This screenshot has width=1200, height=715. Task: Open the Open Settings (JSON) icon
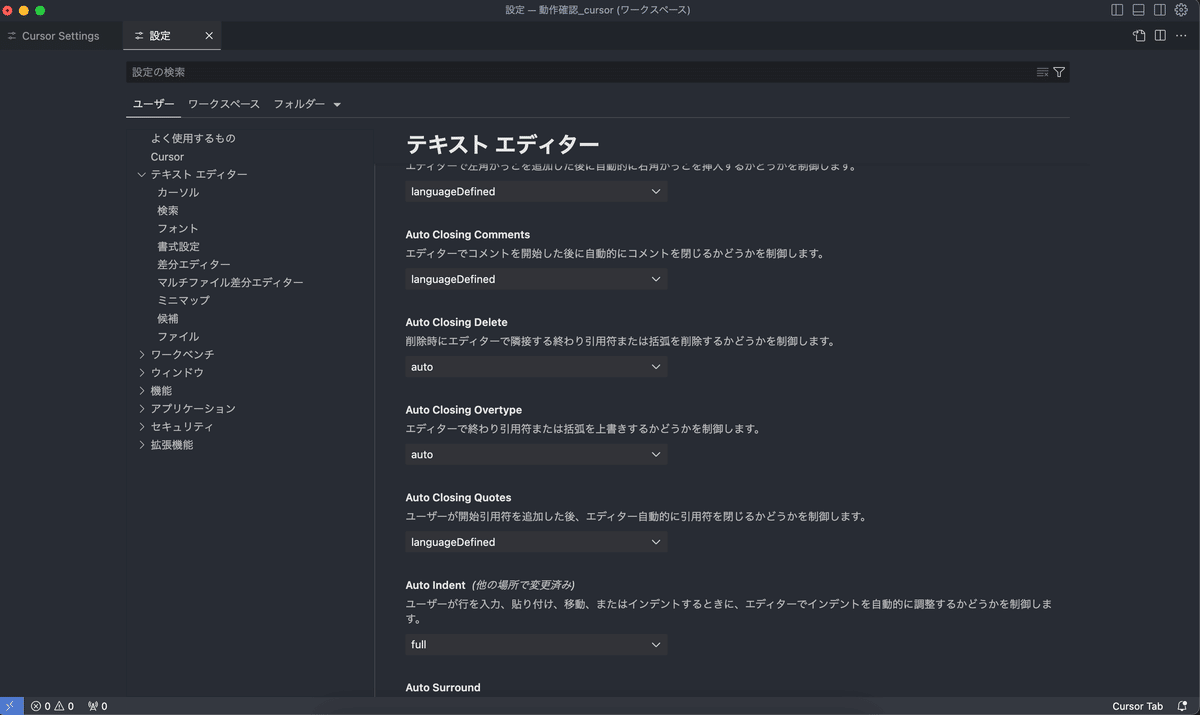coord(1139,35)
